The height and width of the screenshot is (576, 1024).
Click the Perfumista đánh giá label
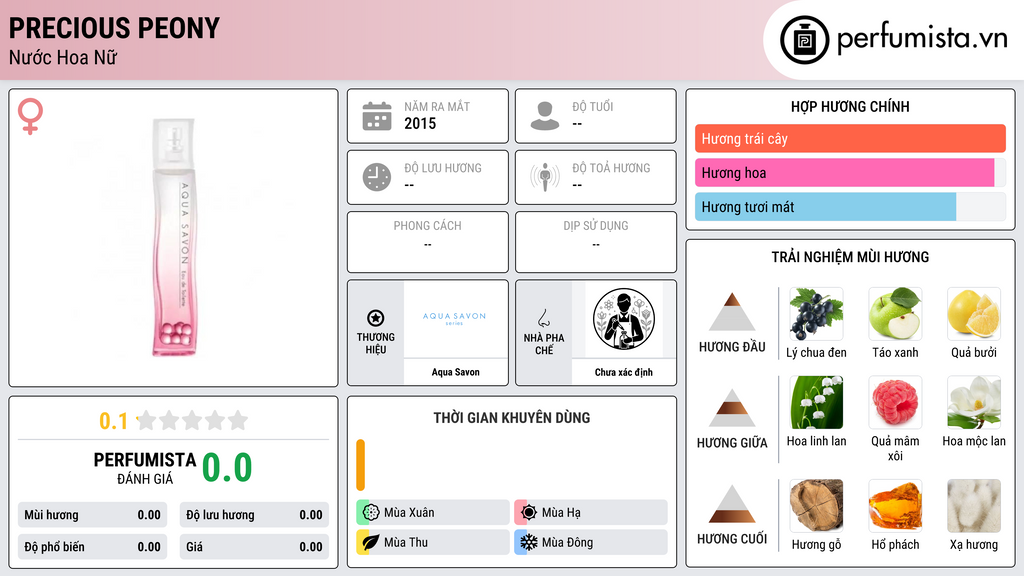[145, 468]
